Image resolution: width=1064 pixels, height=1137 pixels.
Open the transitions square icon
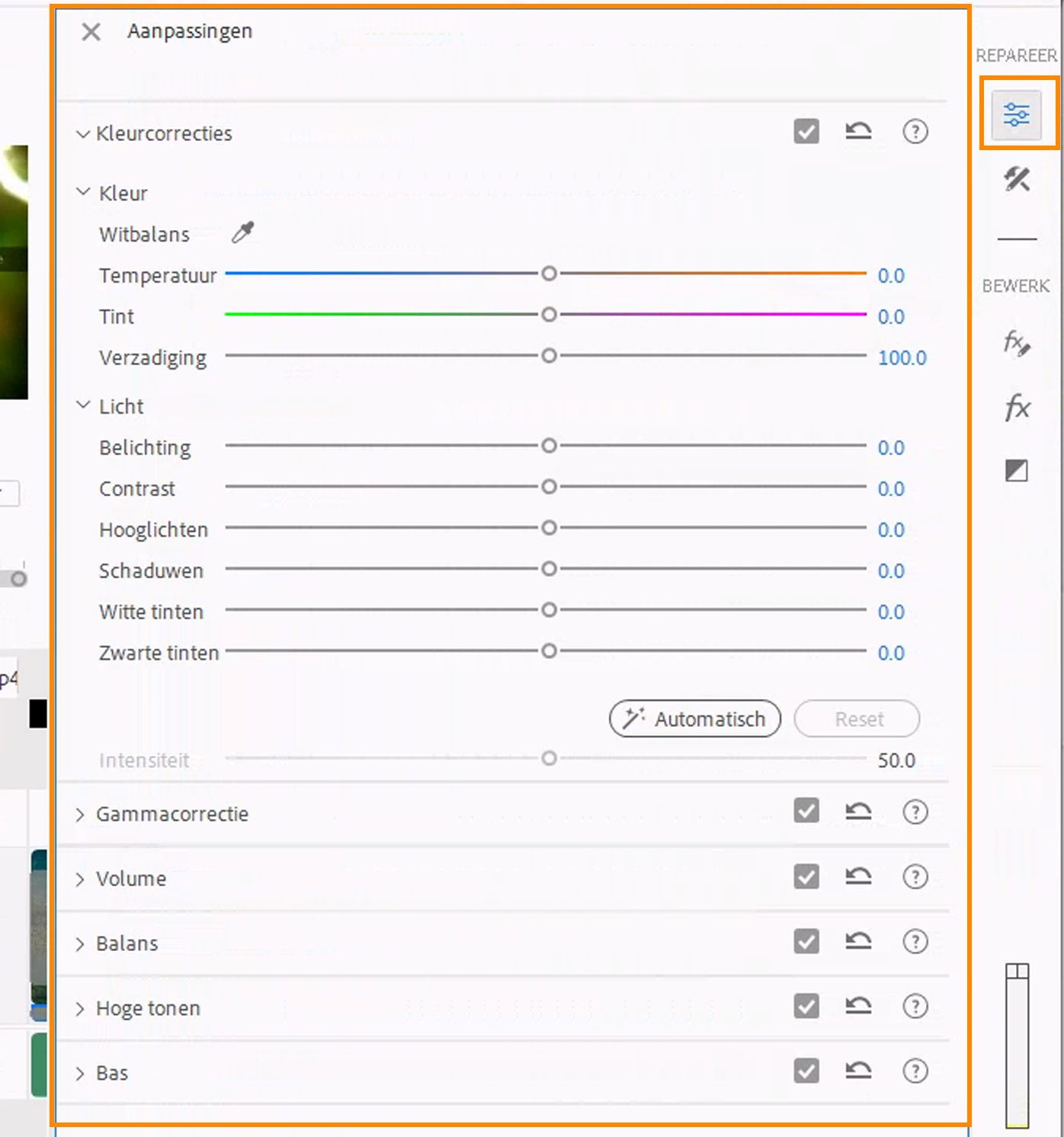pos(1017,471)
